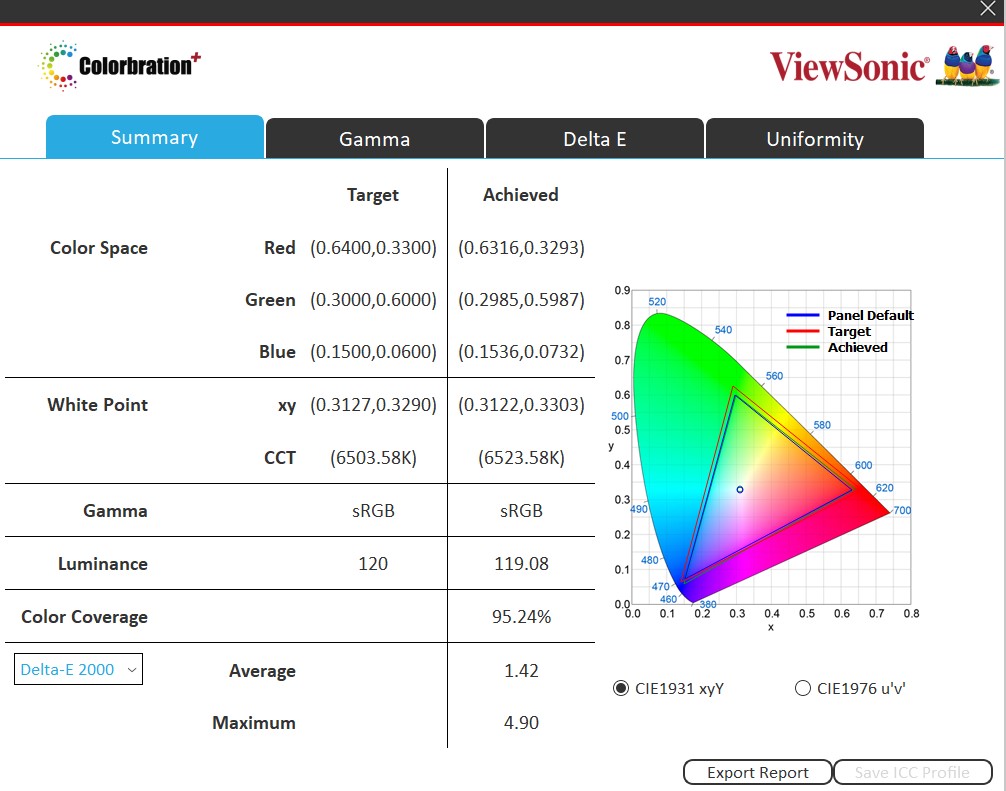Go to the Delta E tab
Screen dimensions: 1006x791
594,139
